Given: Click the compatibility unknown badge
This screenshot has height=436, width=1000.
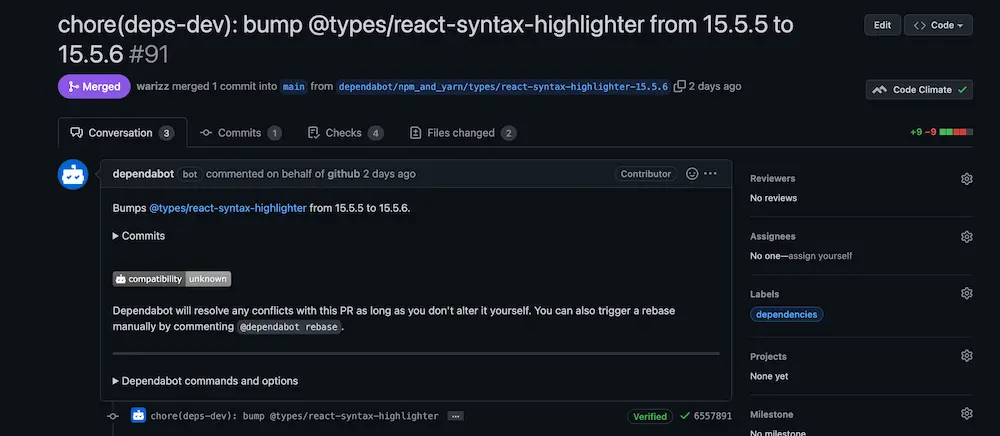Looking at the screenshot, I should [172, 279].
